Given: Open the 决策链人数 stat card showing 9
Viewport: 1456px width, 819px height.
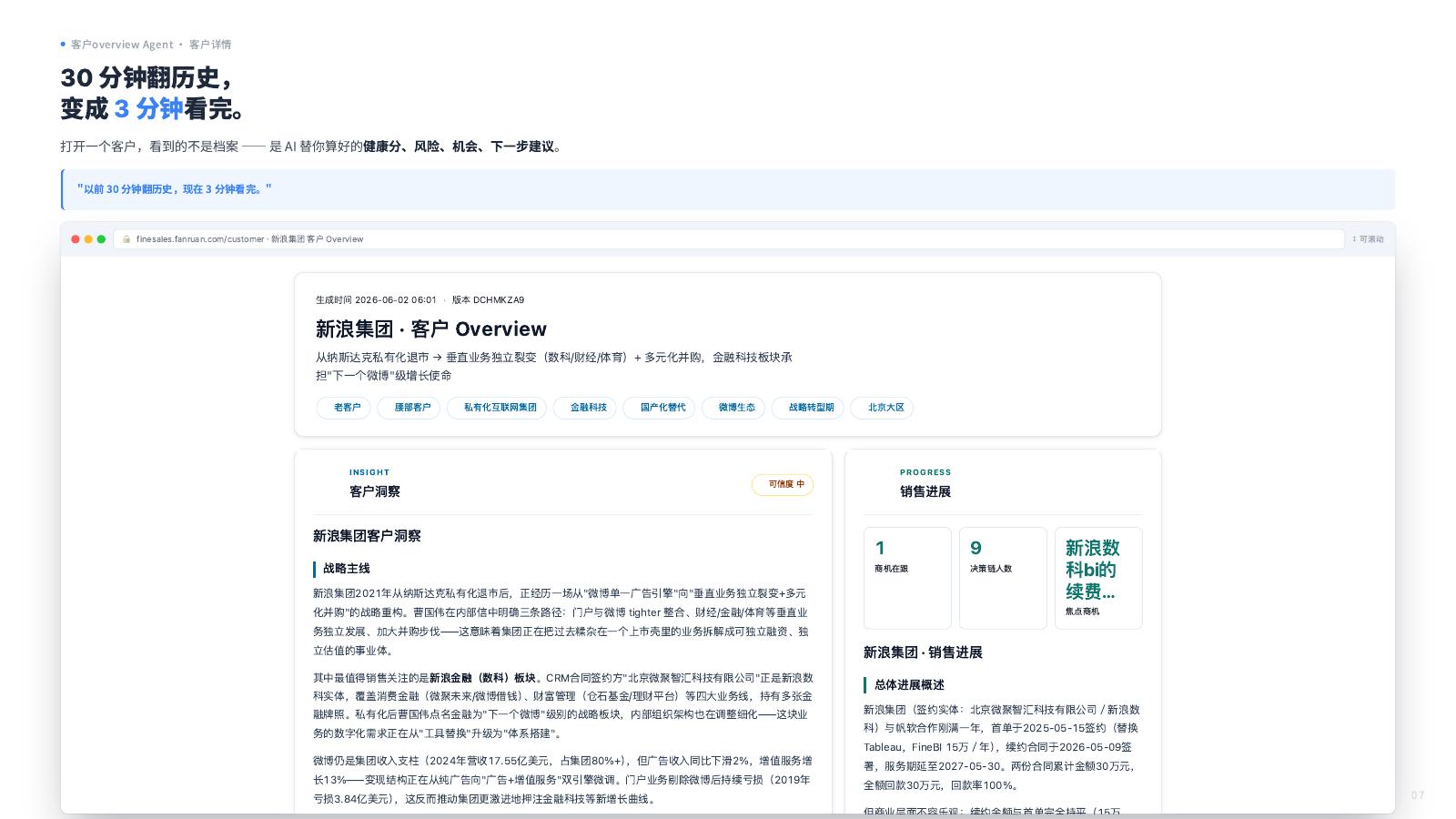Looking at the screenshot, I should click(1003, 578).
